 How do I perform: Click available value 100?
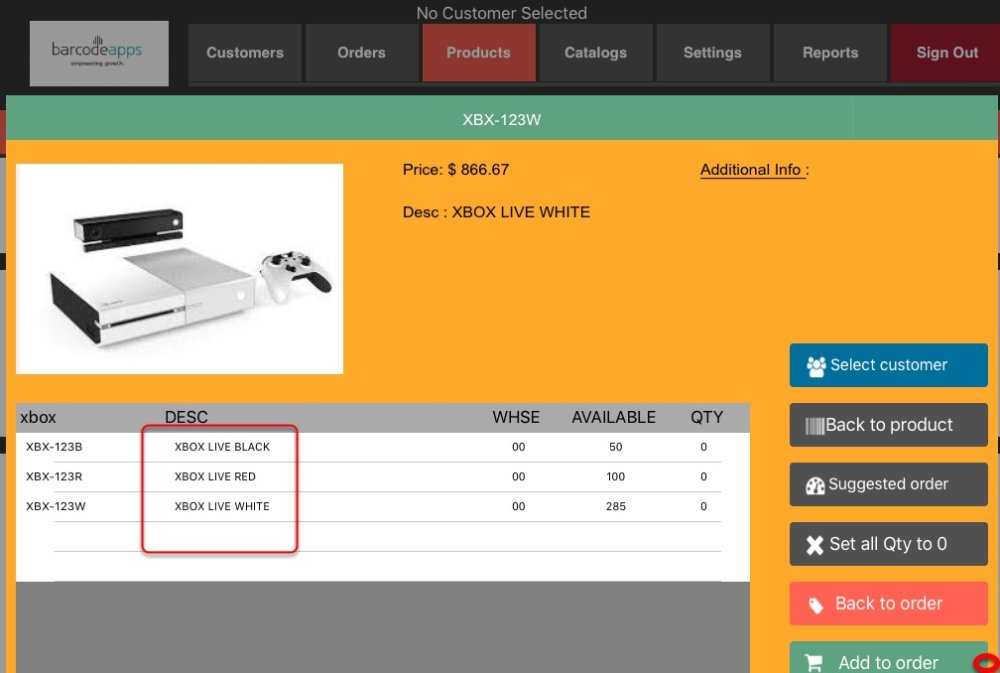pos(615,477)
